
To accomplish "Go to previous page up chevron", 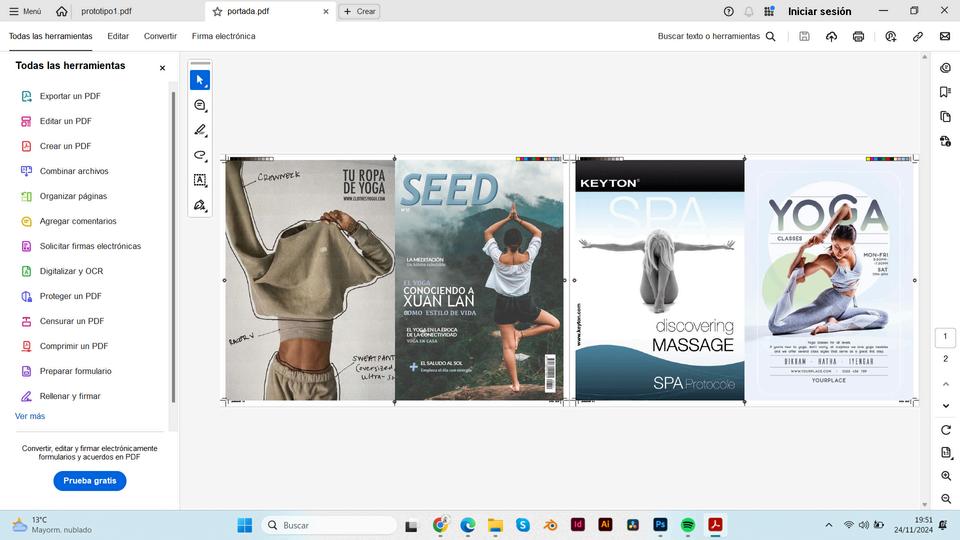I will click(945, 384).
